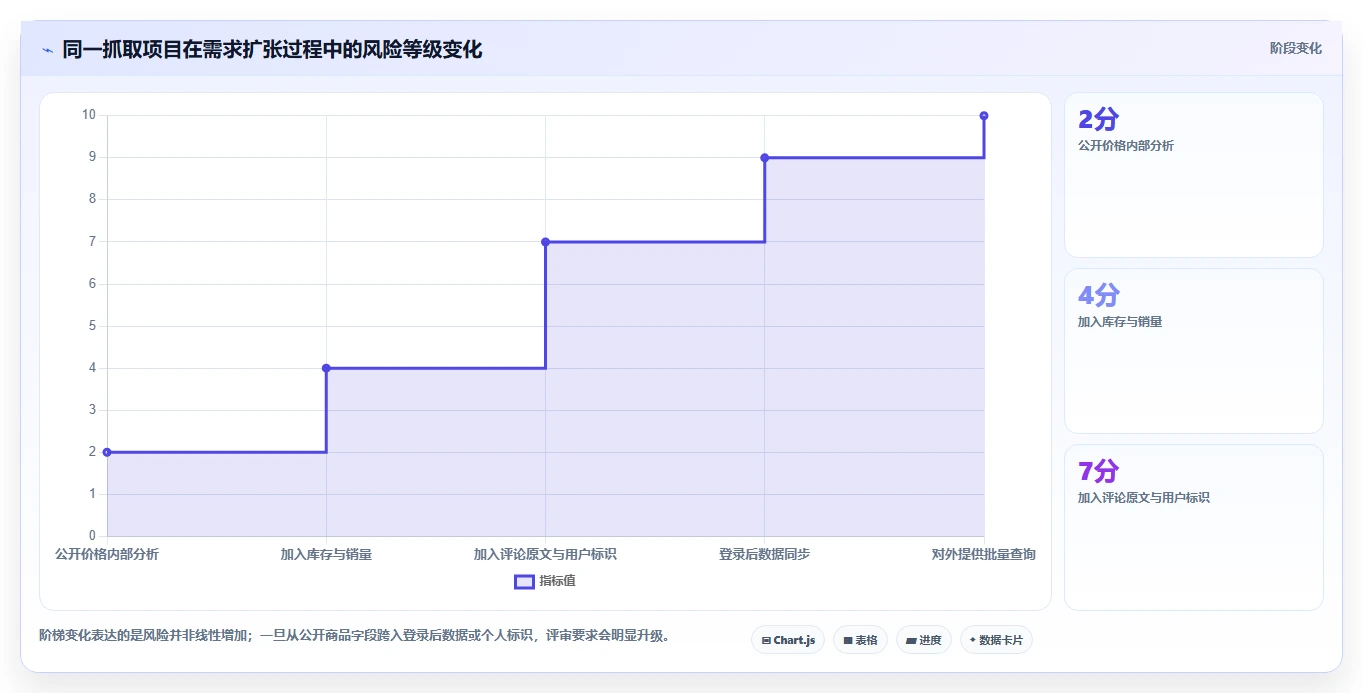Select the Chart.js tag
Image resolution: width=1363 pixels, height=693 pixels.
(788, 640)
